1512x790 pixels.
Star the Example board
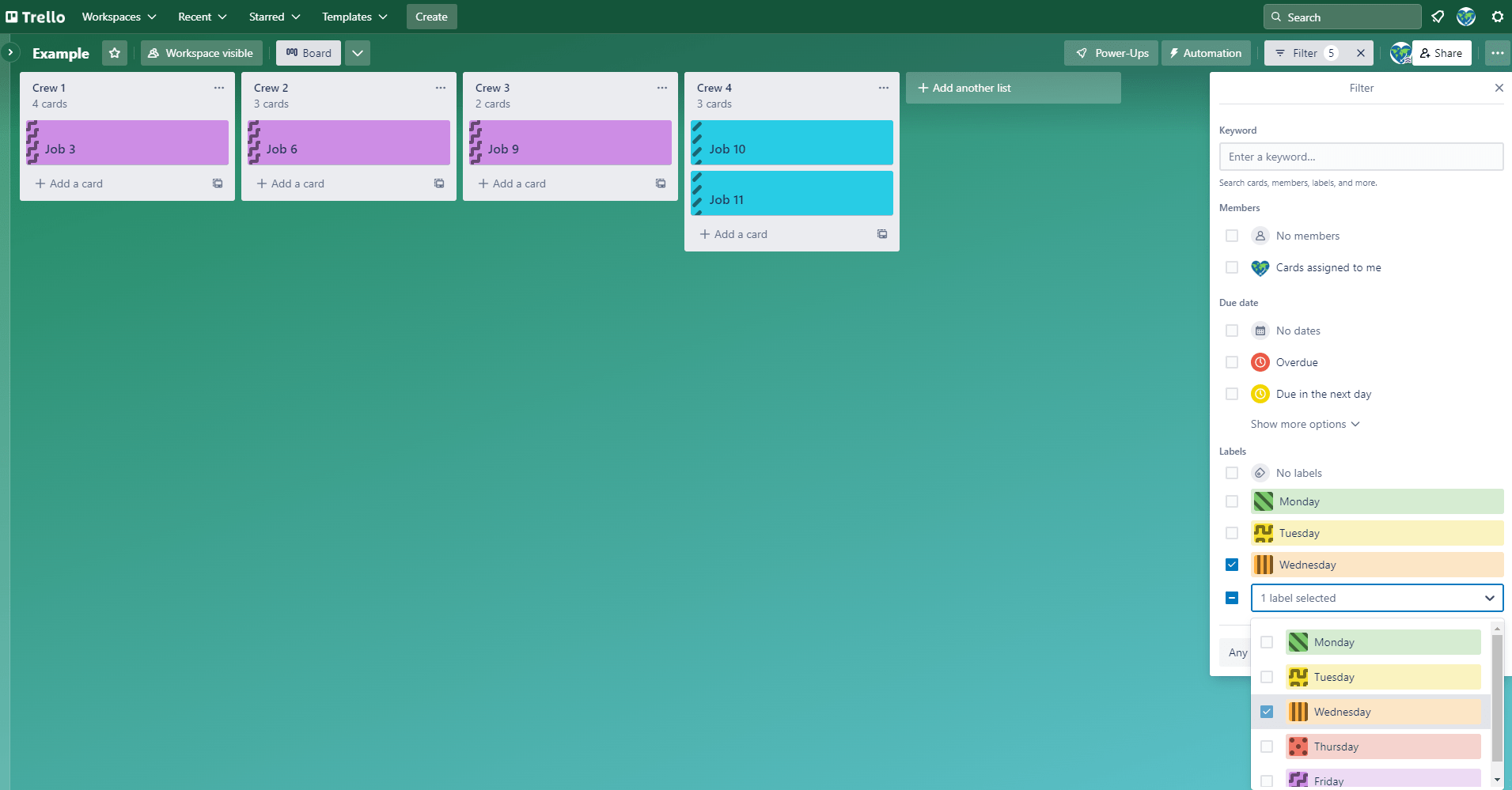[115, 53]
